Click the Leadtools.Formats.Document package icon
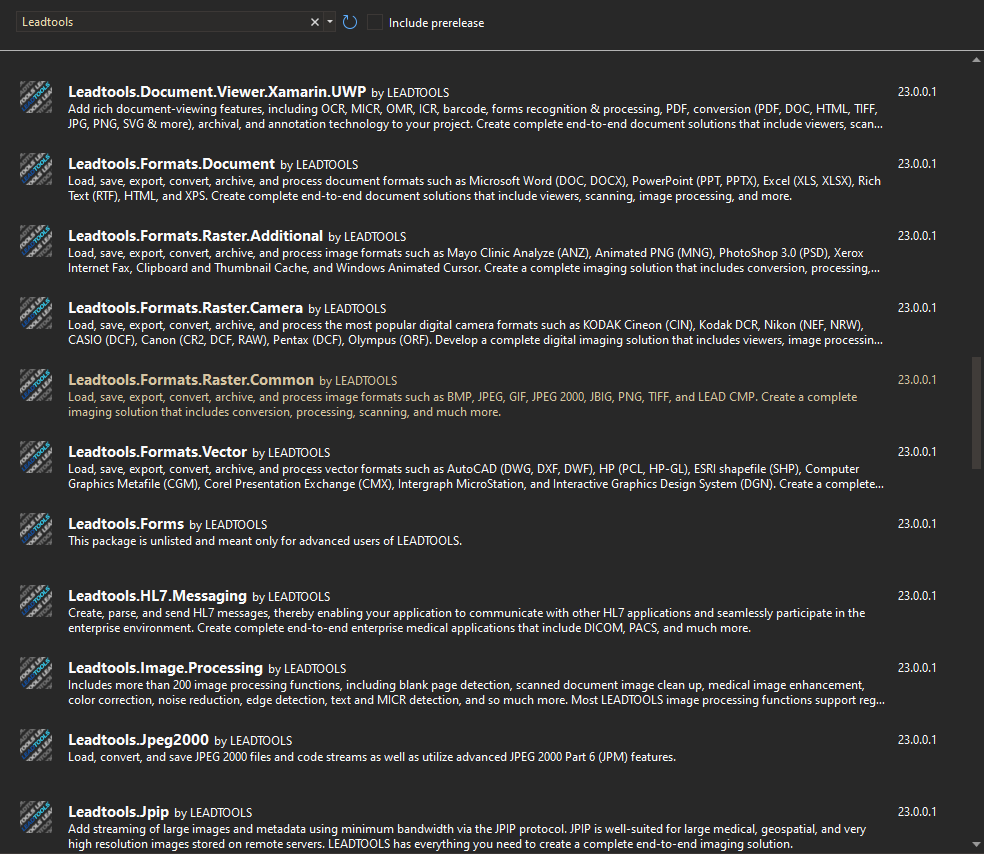 pos(36,169)
